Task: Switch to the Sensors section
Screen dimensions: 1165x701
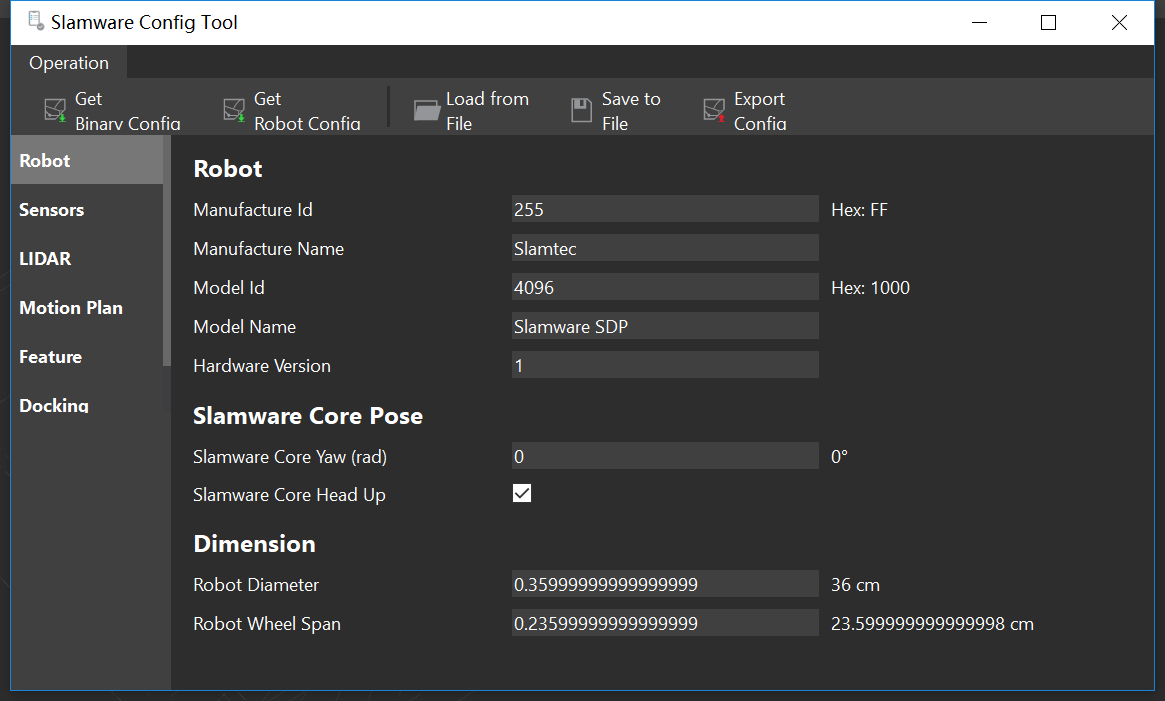Action: point(87,210)
